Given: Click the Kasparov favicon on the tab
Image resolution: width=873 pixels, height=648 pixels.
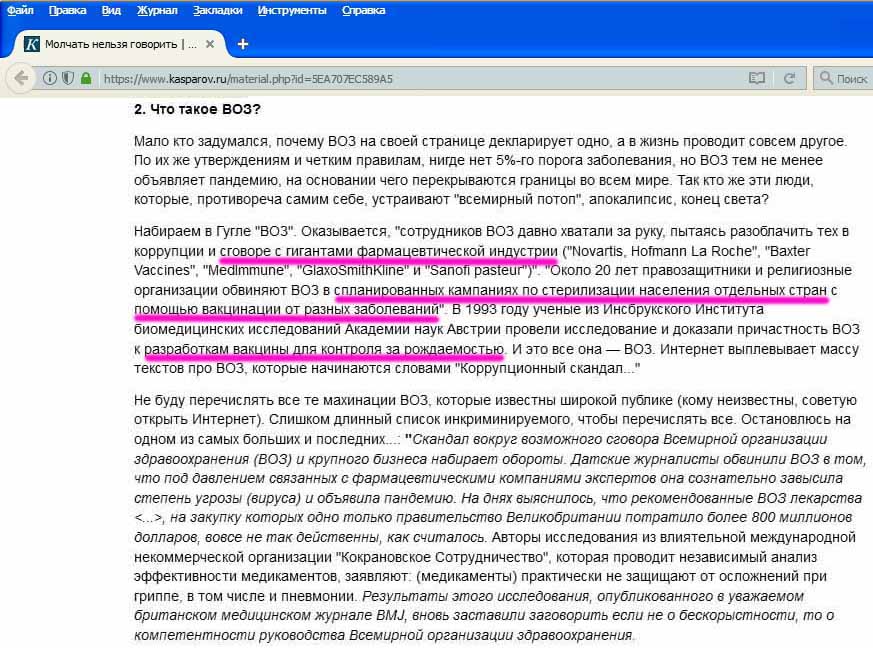Looking at the screenshot, I should point(32,44).
